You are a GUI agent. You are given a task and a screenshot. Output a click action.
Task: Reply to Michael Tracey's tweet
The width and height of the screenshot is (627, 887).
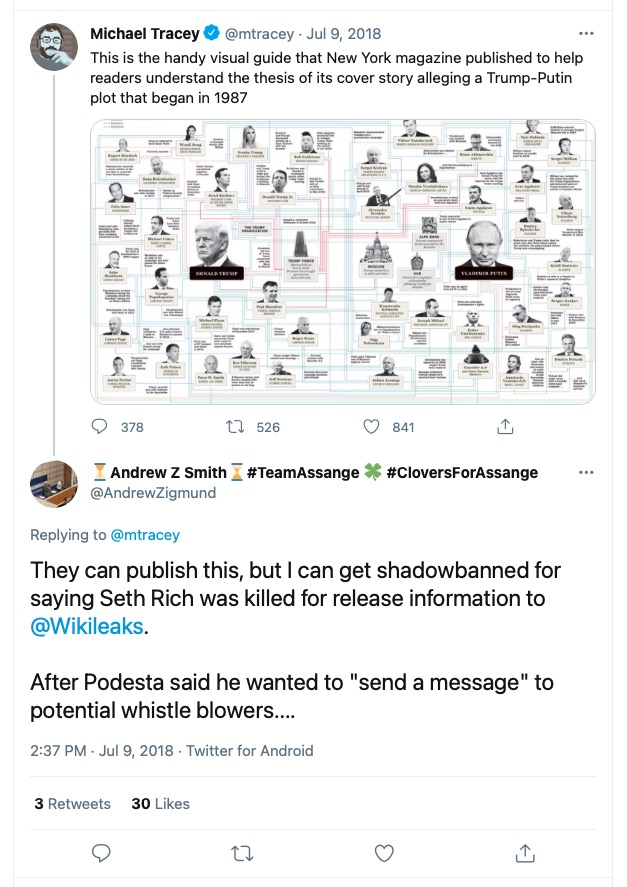tap(100, 427)
